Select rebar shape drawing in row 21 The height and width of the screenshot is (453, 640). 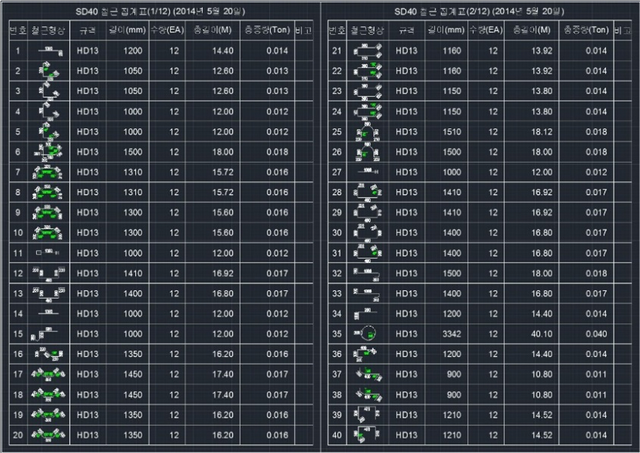pyautogui.click(x=368, y=51)
